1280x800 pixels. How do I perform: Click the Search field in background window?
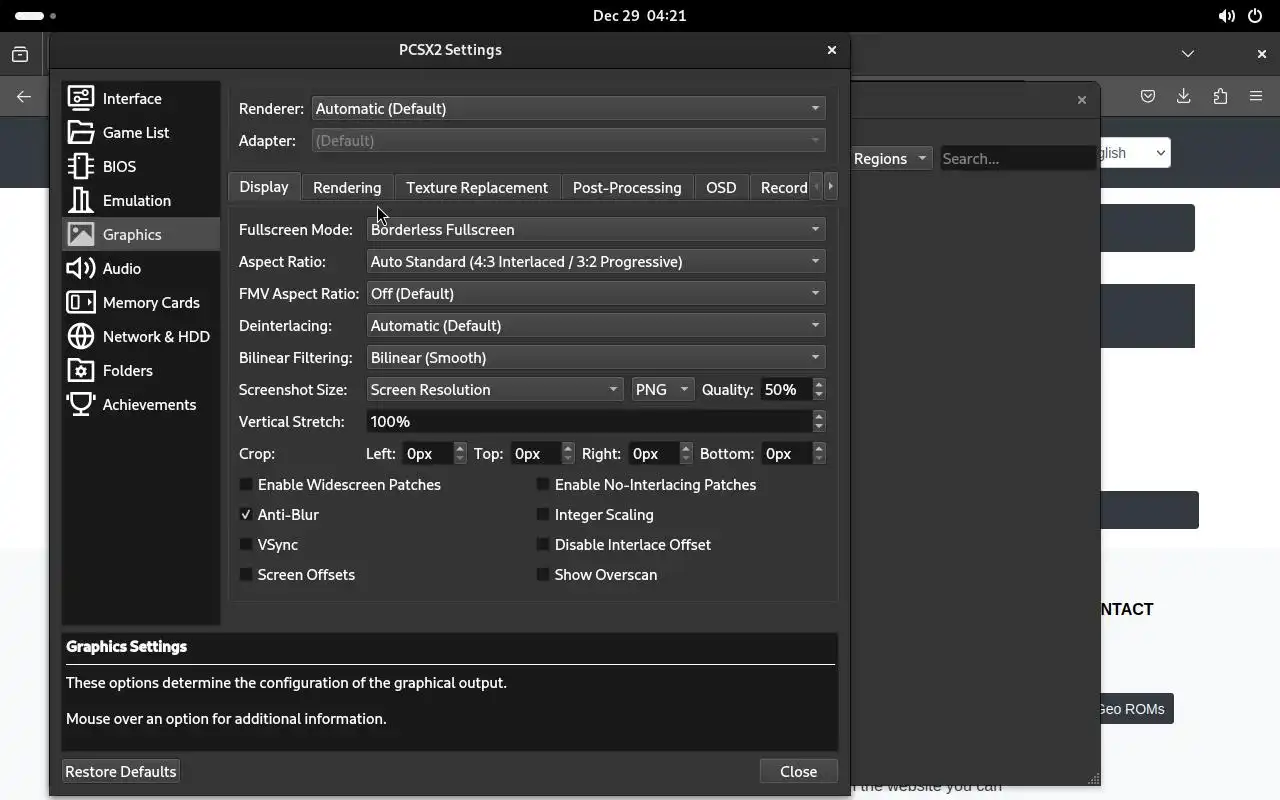1017,158
